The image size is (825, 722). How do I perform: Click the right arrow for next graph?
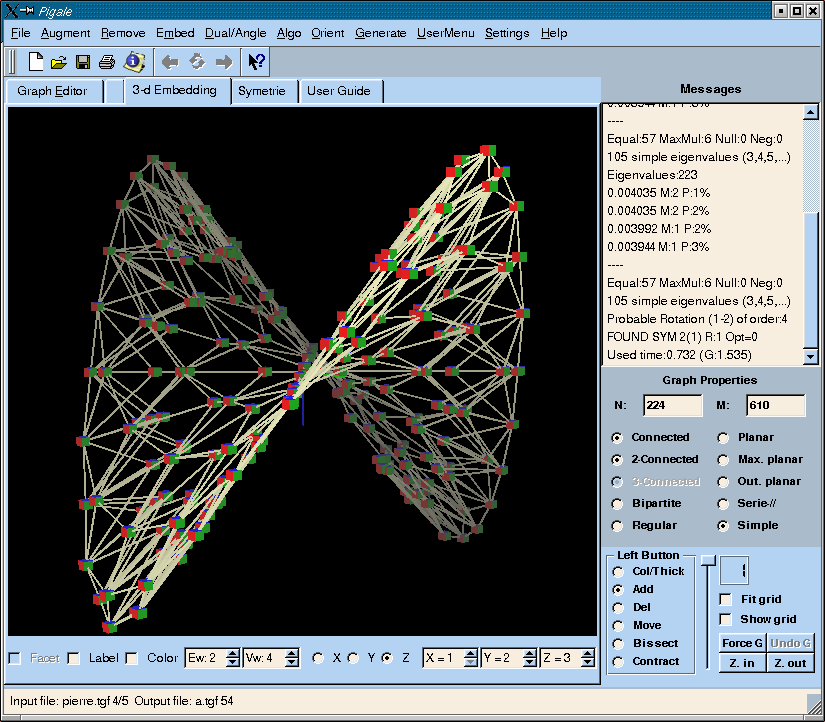point(224,62)
